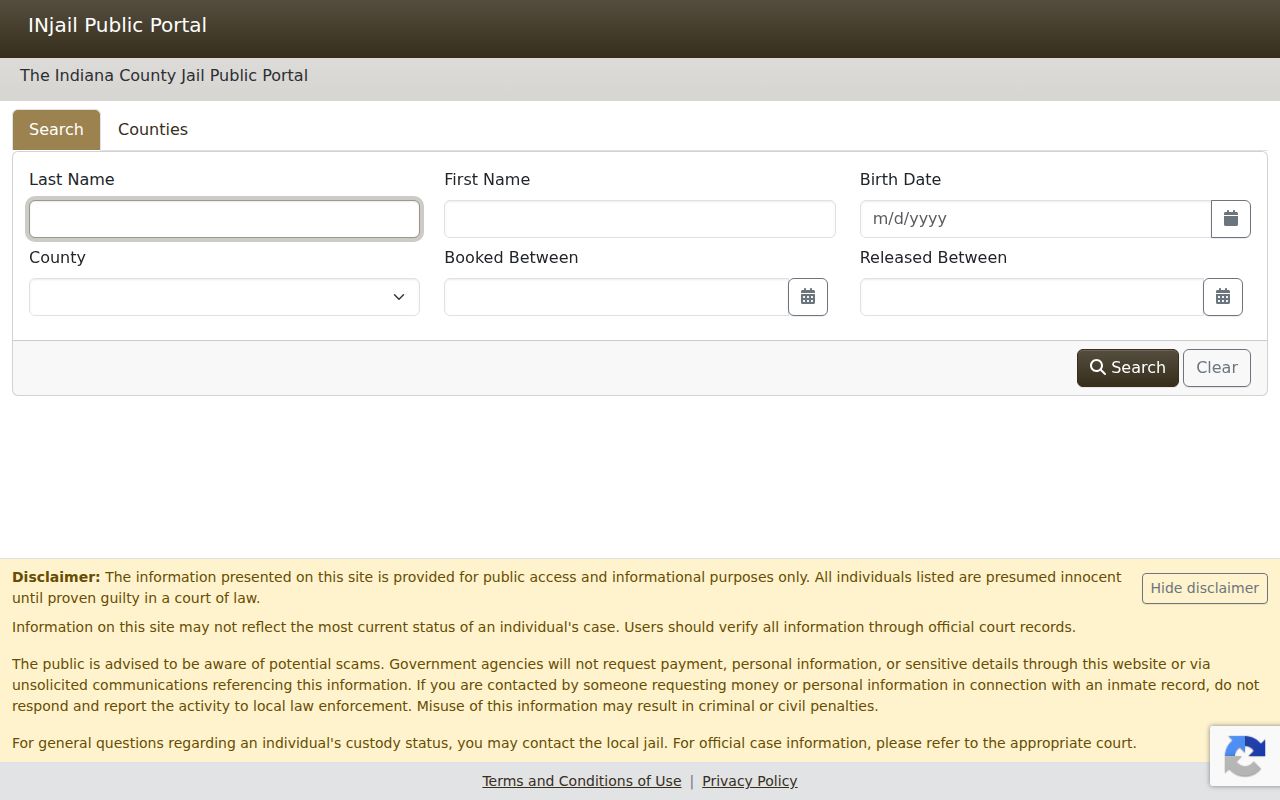Focus the Birth Date input
This screenshot has width=1280, height=800.
point(1036,219)
